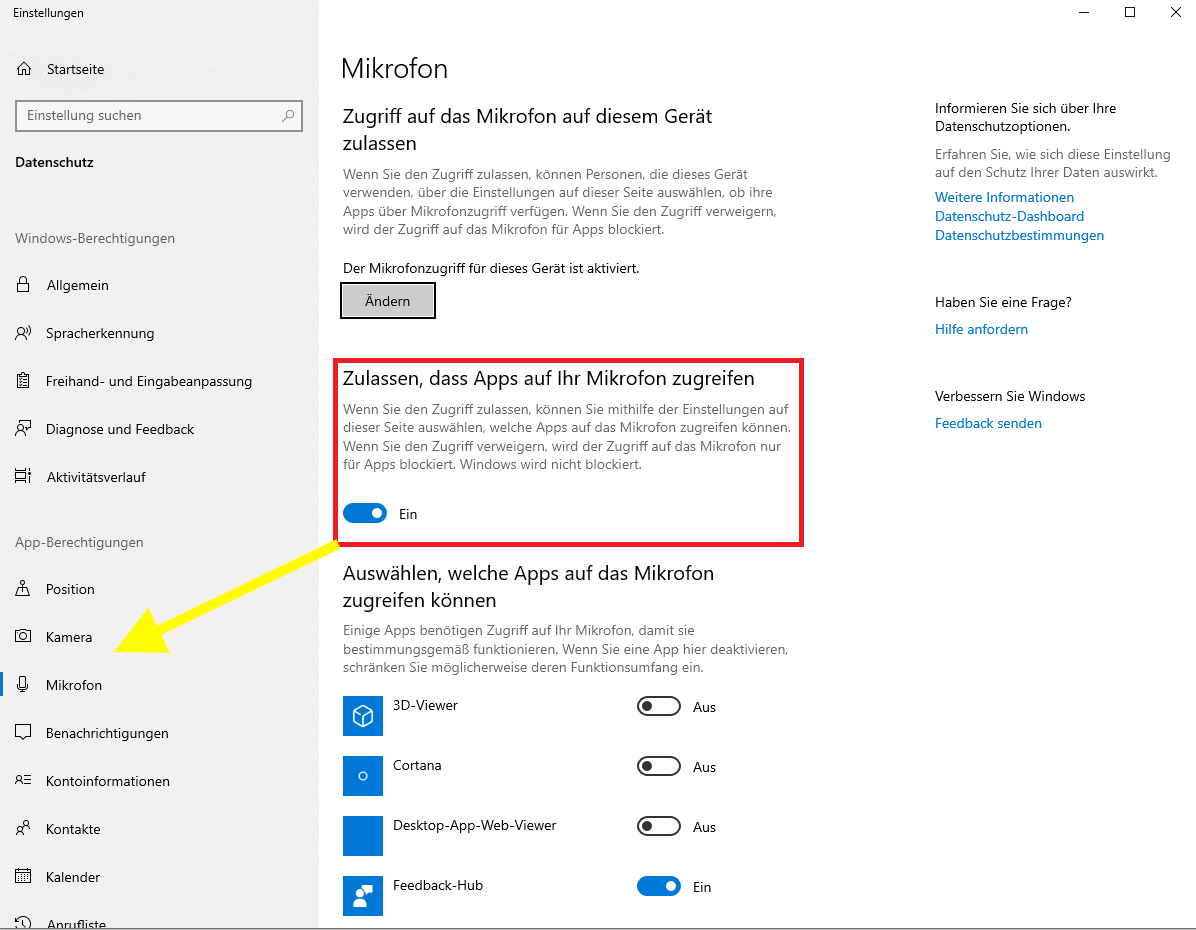Viewport: 1196px width, 930px height.
Task: Click the Position location icon
Action: point(24,589)
